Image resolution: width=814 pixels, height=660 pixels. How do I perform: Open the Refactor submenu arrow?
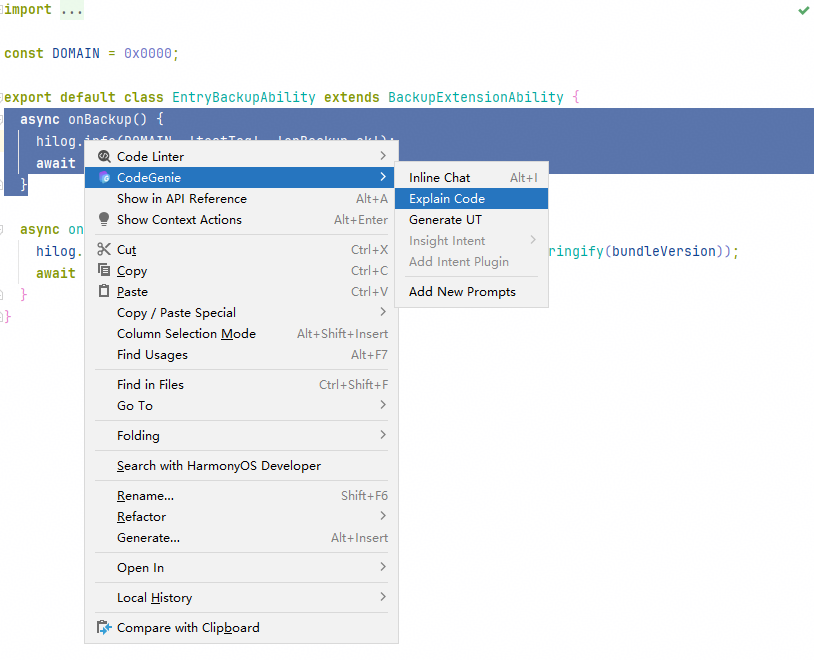(x=383, y=517)
